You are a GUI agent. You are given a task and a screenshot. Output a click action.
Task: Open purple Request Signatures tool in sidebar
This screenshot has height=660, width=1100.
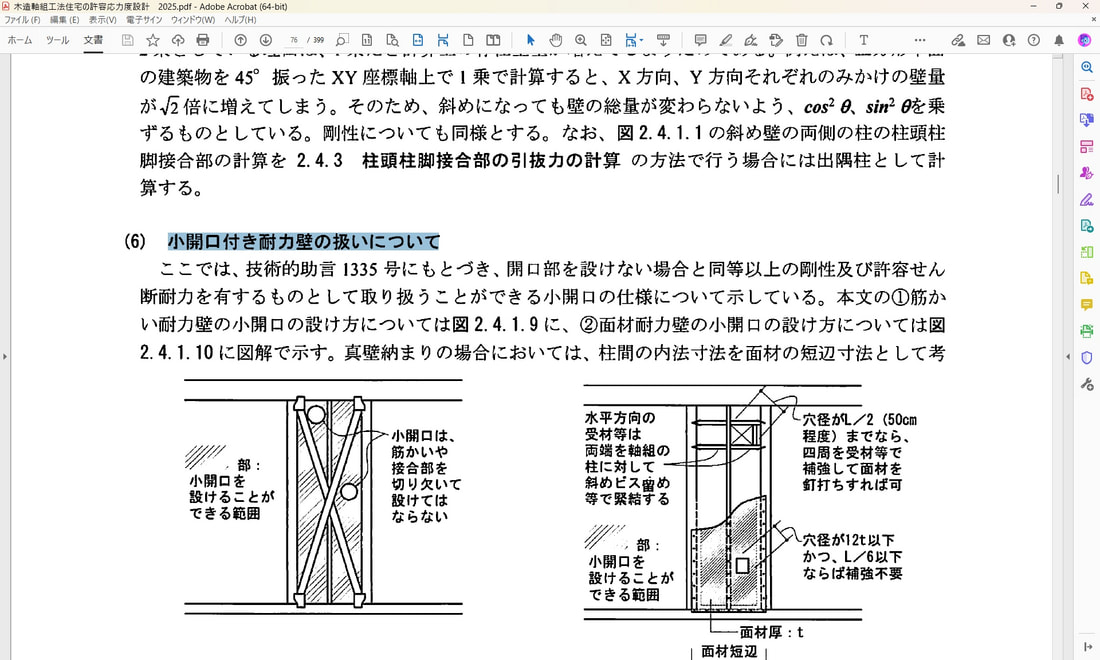point(1087,173)
